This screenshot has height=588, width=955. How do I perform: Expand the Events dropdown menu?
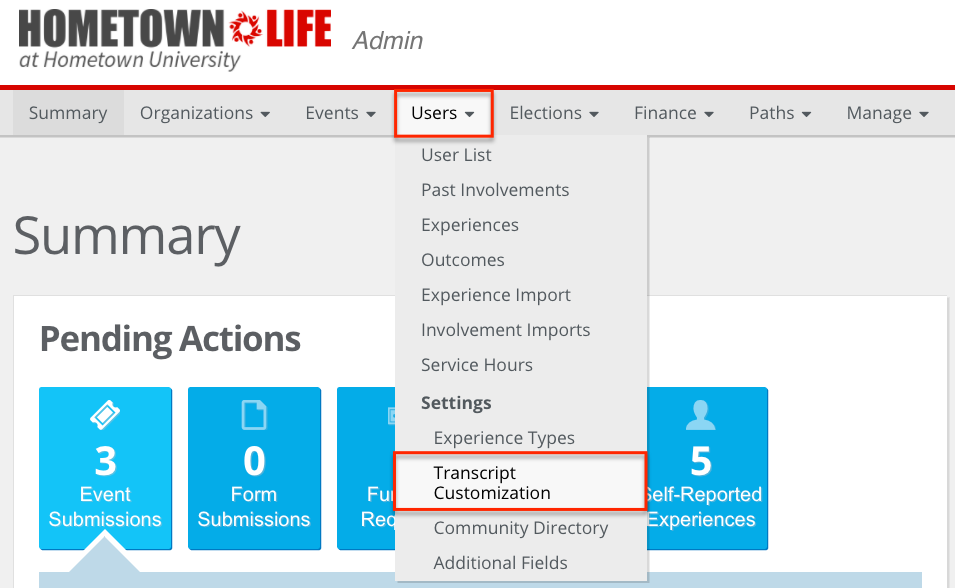[x=340, y=113]
